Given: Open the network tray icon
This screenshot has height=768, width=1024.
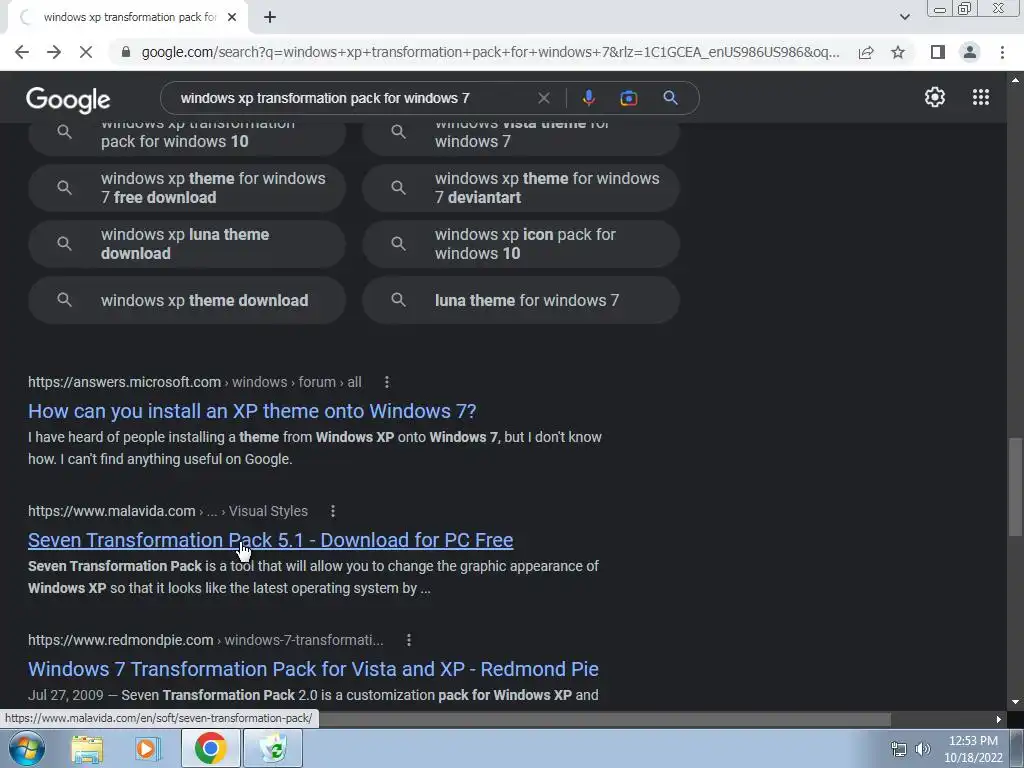Looking at the screenshot, I should point(899,749).
